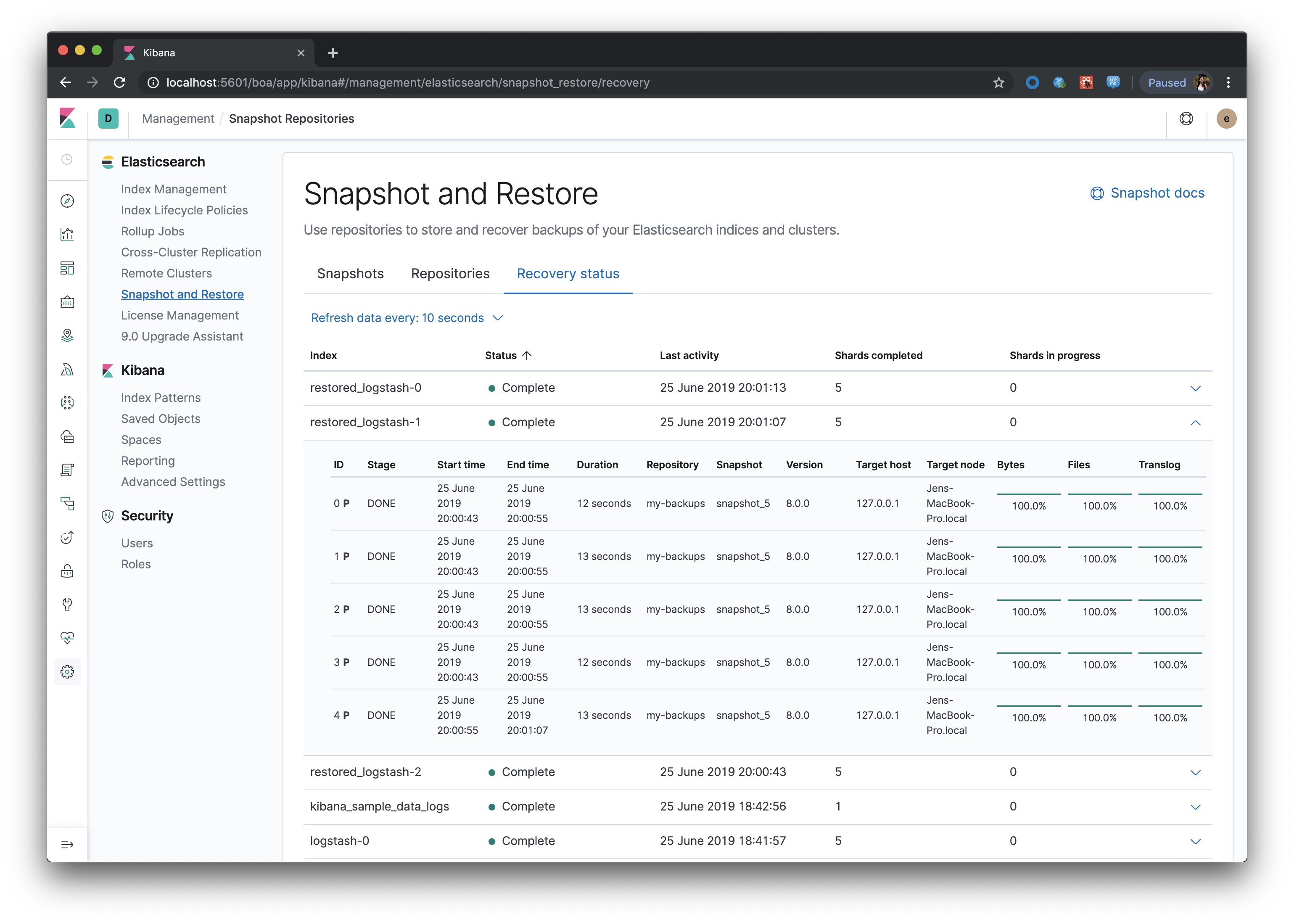
Task: Click the Bytes progress bar for shard 0
Action: pos(1028,494)
